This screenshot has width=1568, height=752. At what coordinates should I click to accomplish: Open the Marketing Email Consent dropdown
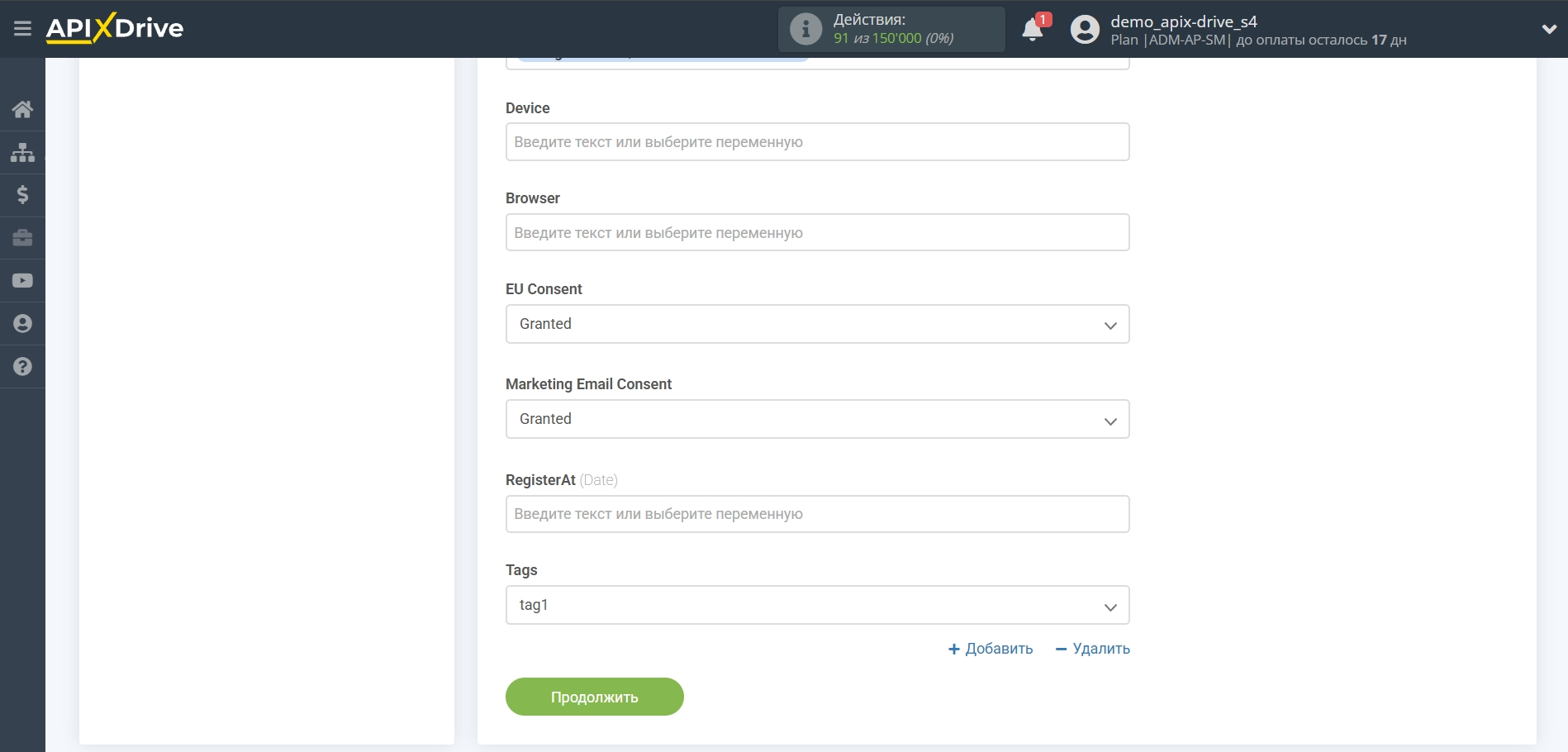click(817, 419)
